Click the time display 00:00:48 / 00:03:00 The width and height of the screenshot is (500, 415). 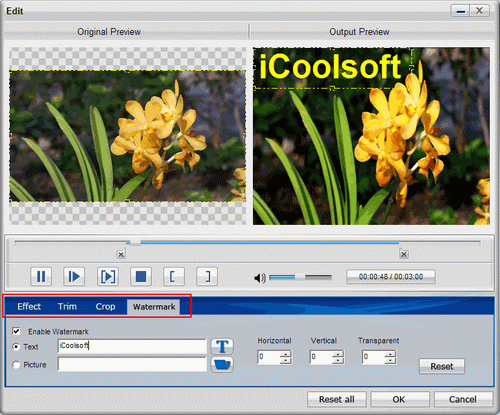(391, 277)
